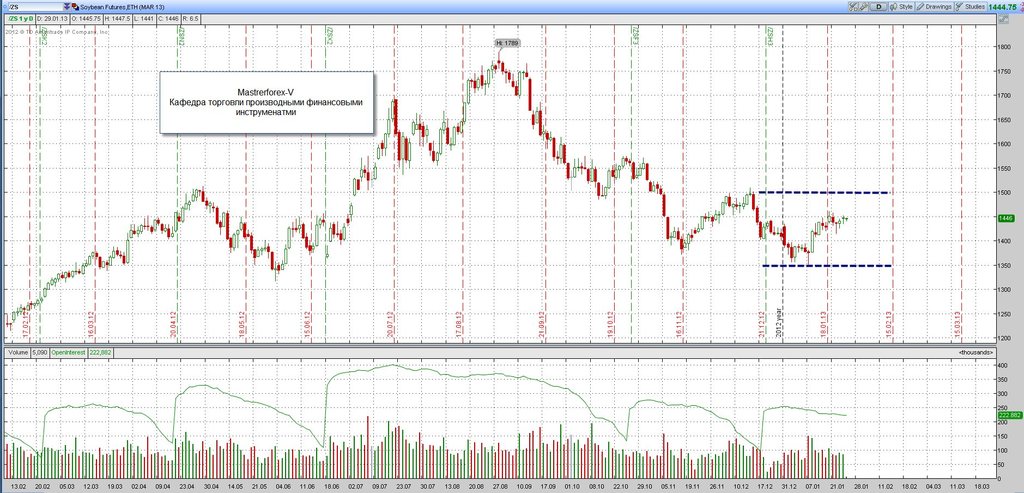Viewport: 1024px width, 493px height.
Task: Click the Studies flask icon
Action: [959, 6]
